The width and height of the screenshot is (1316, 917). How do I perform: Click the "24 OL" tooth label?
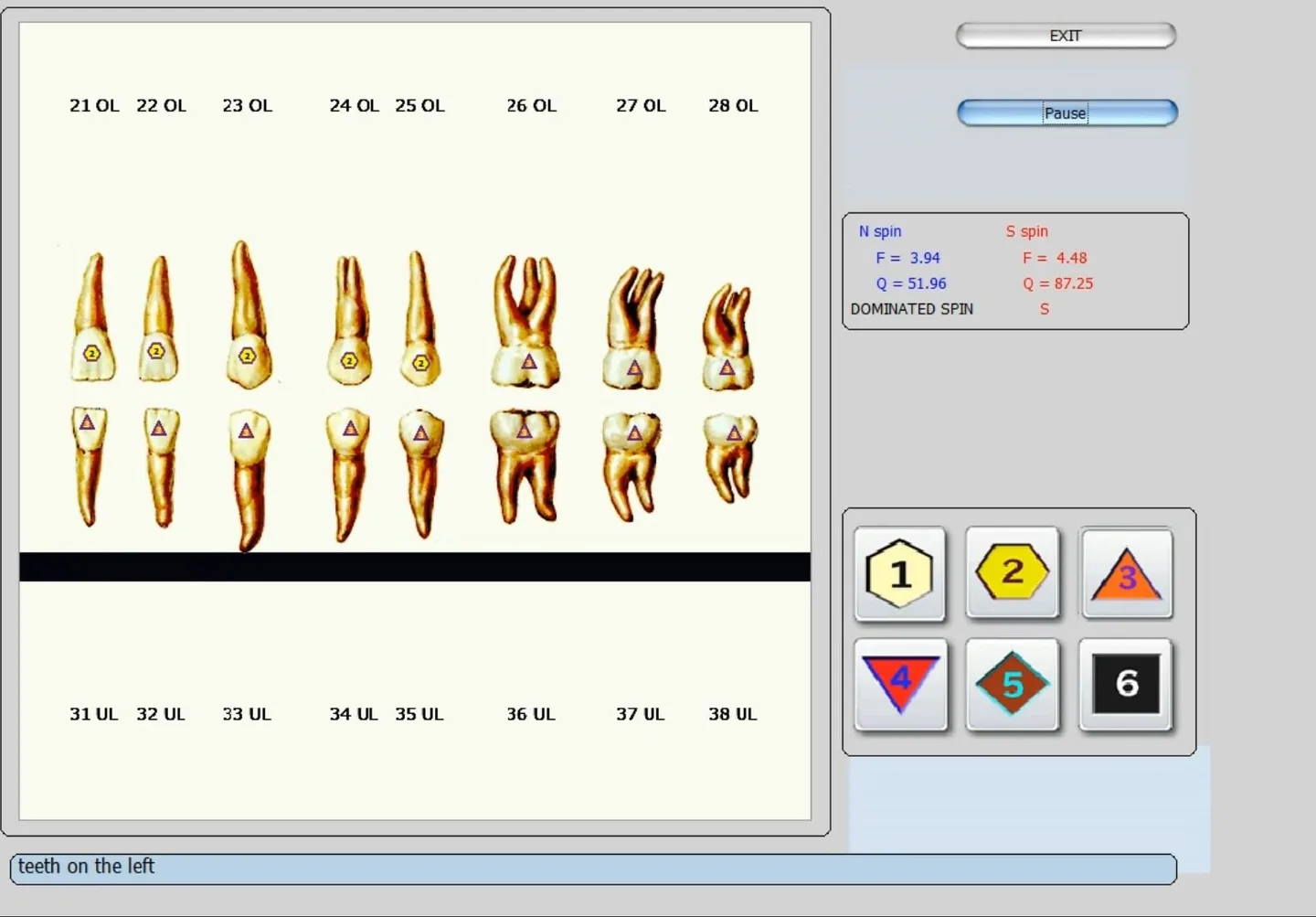click(x=355, y=106)
